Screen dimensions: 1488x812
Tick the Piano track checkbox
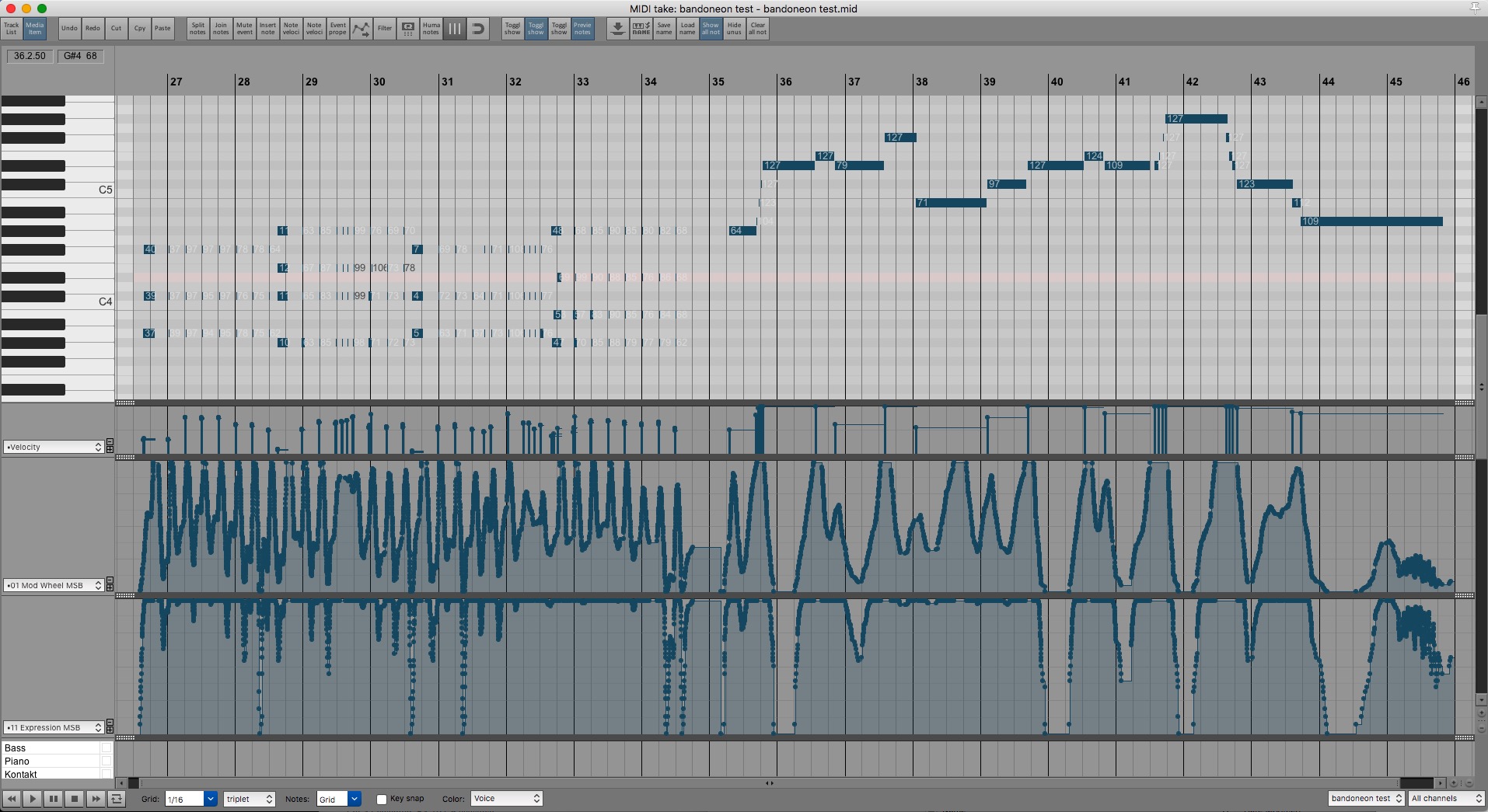click(106, 761)
